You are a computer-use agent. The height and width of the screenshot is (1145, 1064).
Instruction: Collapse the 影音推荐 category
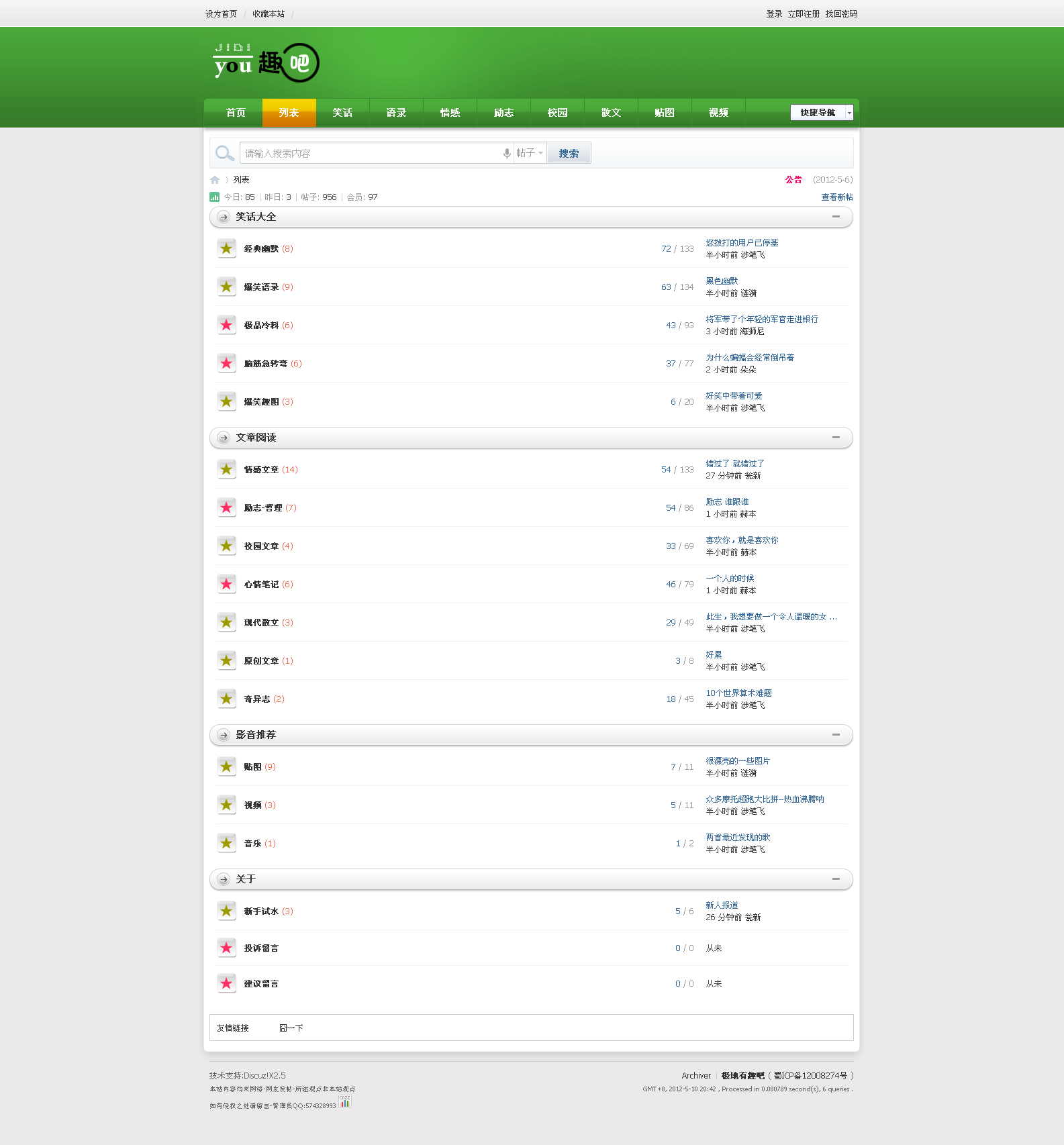tap(836, 735)
